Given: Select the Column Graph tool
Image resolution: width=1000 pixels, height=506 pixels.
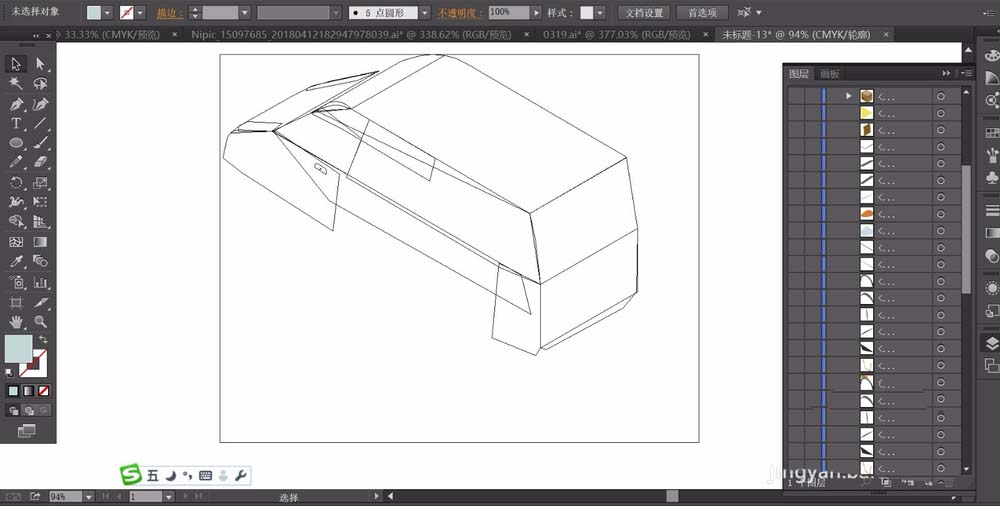Looking at the screenshot, I should click(40, 282).
